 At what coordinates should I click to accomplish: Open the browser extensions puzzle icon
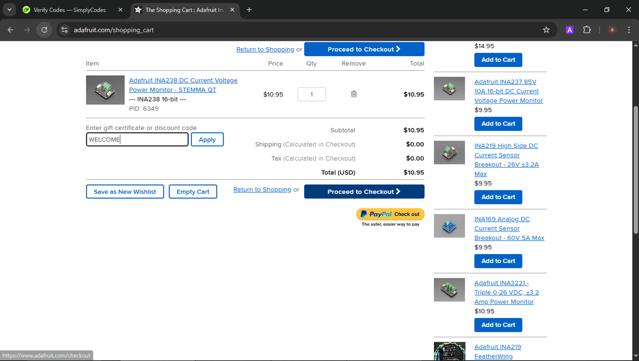(586, 30)
